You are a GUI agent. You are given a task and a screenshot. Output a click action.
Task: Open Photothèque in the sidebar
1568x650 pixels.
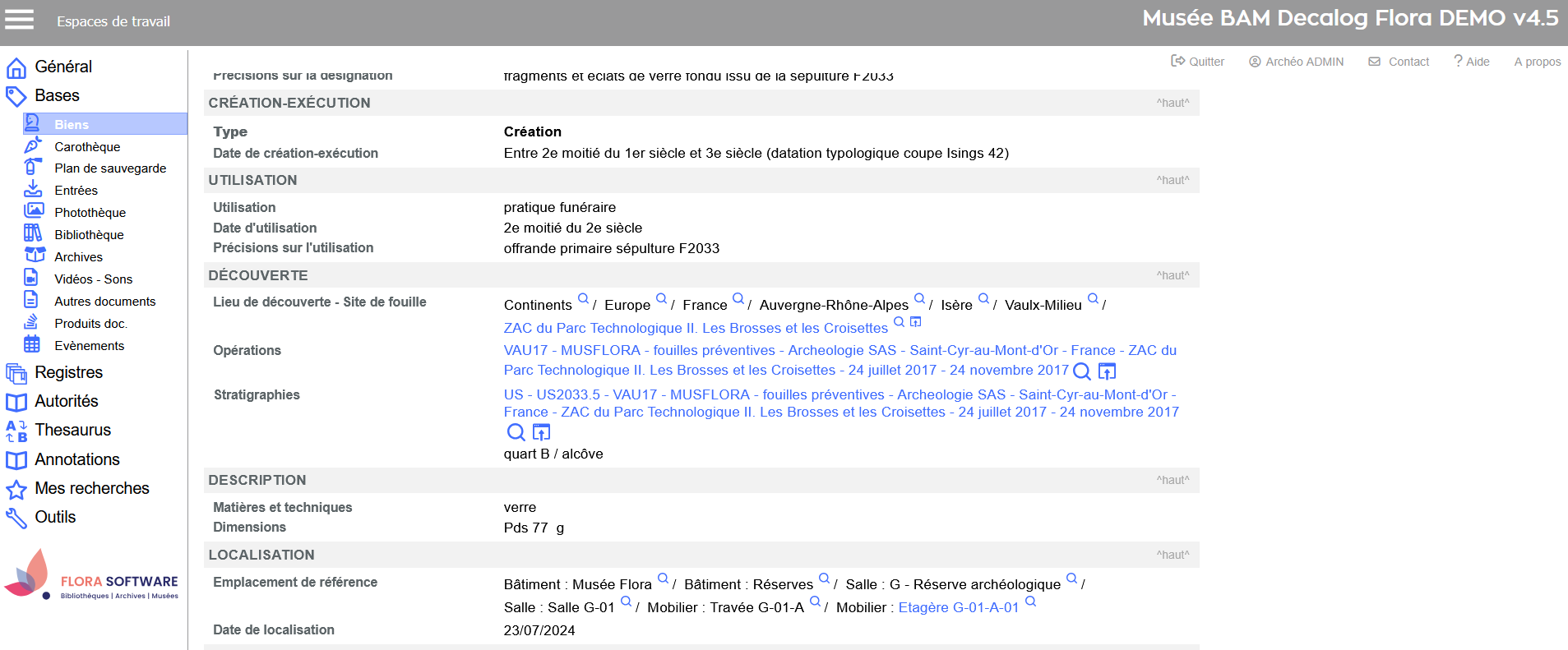[x=90, y=212]
